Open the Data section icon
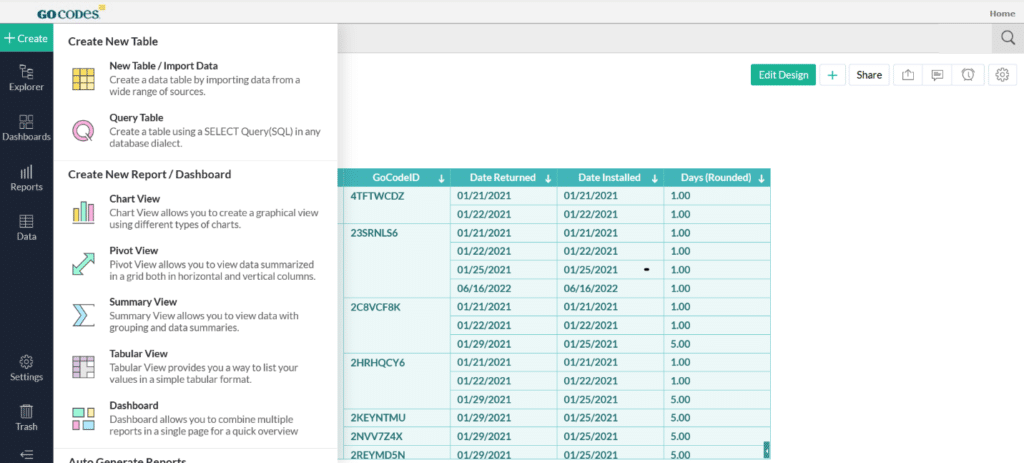The image size is (1024, 463). coord(26,227)
